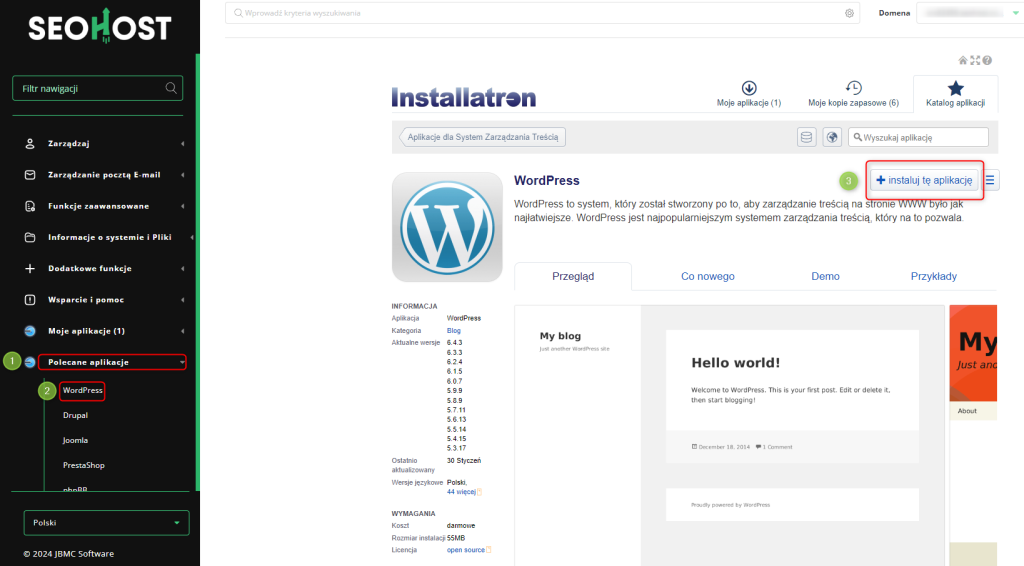Screen dimensions: 1024x566
Task: Focus the Filtr nawigacji input
Action: (97, 88)
